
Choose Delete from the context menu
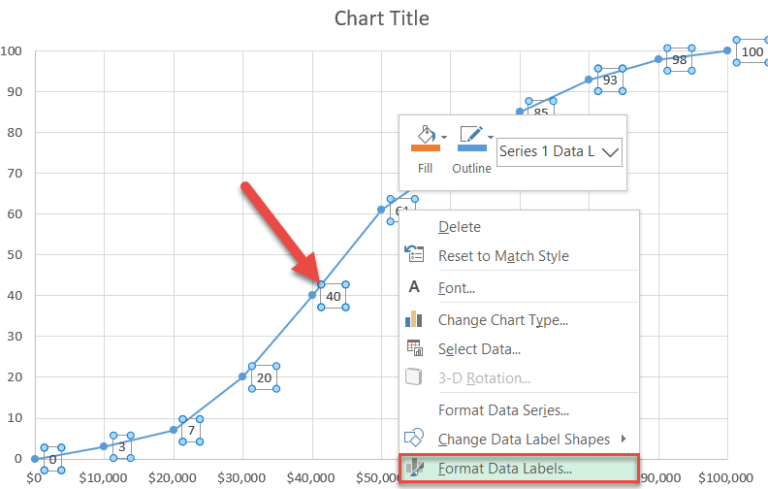(x=459, y=227)
